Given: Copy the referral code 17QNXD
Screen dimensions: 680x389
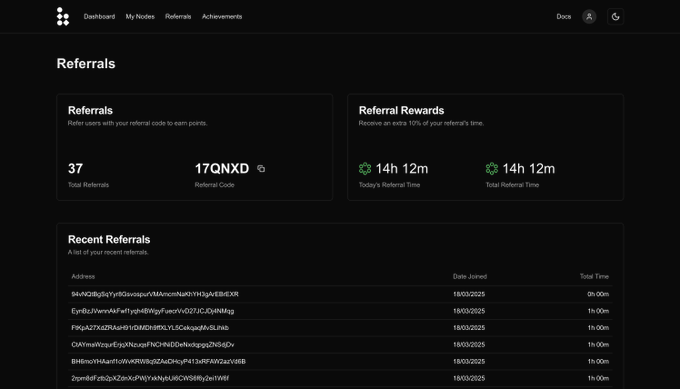Looking at the screenshot, I should tap(261, 169).
